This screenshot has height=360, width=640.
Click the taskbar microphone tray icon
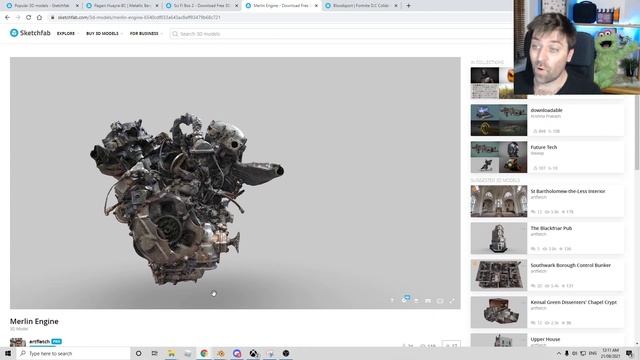pos(567,353)
